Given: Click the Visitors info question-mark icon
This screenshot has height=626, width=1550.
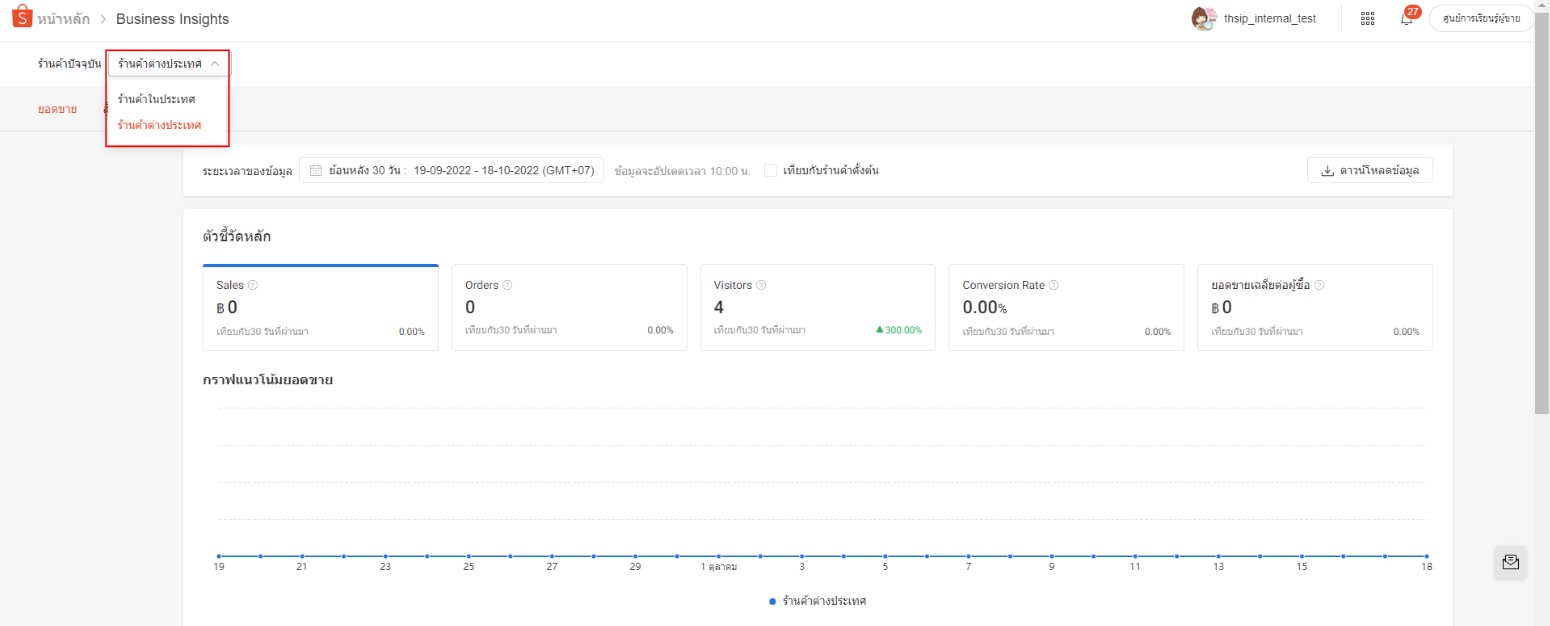Looking at the screenshot, I should point(761,285).
